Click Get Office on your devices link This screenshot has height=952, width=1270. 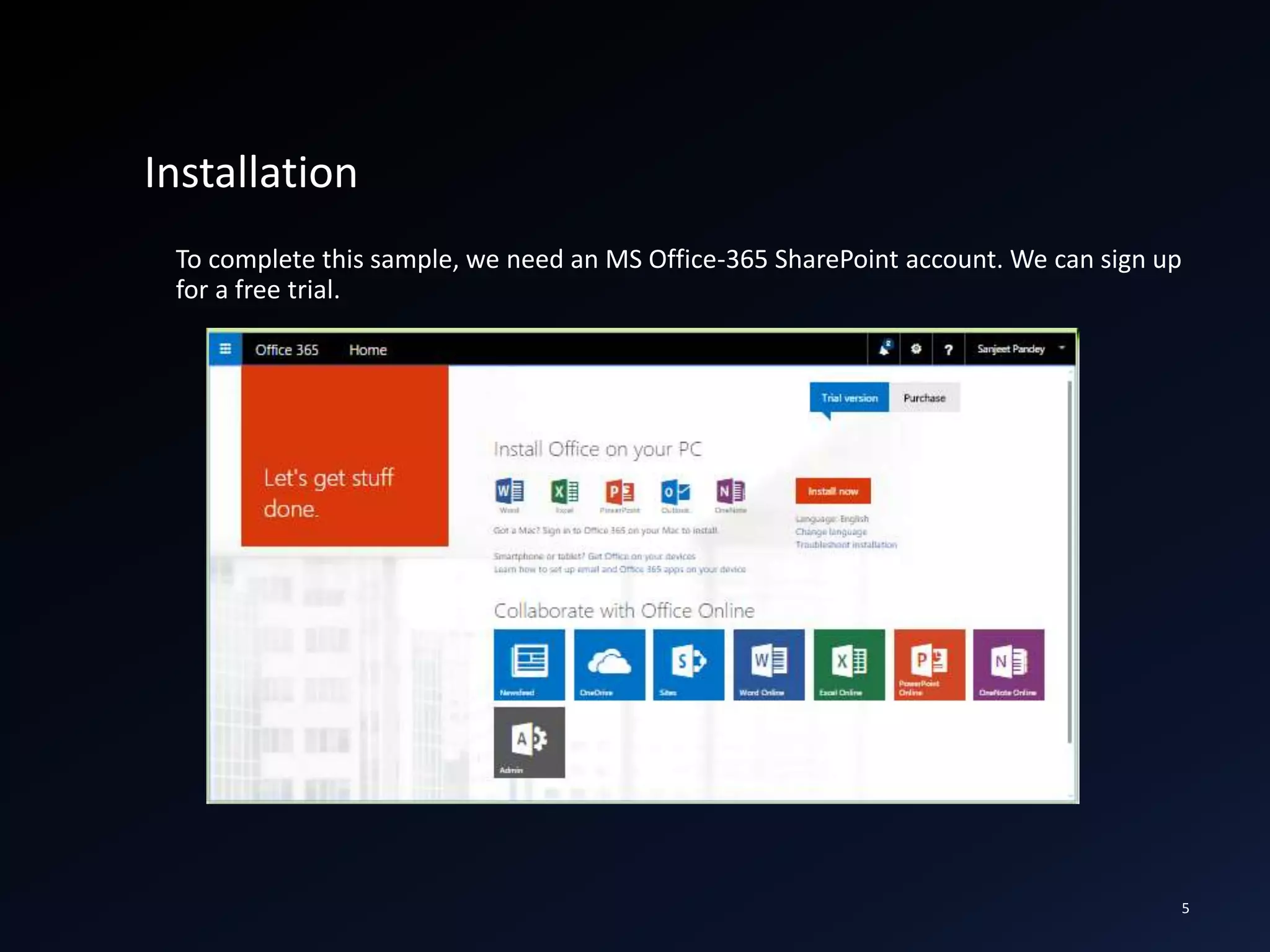point(642,556)
